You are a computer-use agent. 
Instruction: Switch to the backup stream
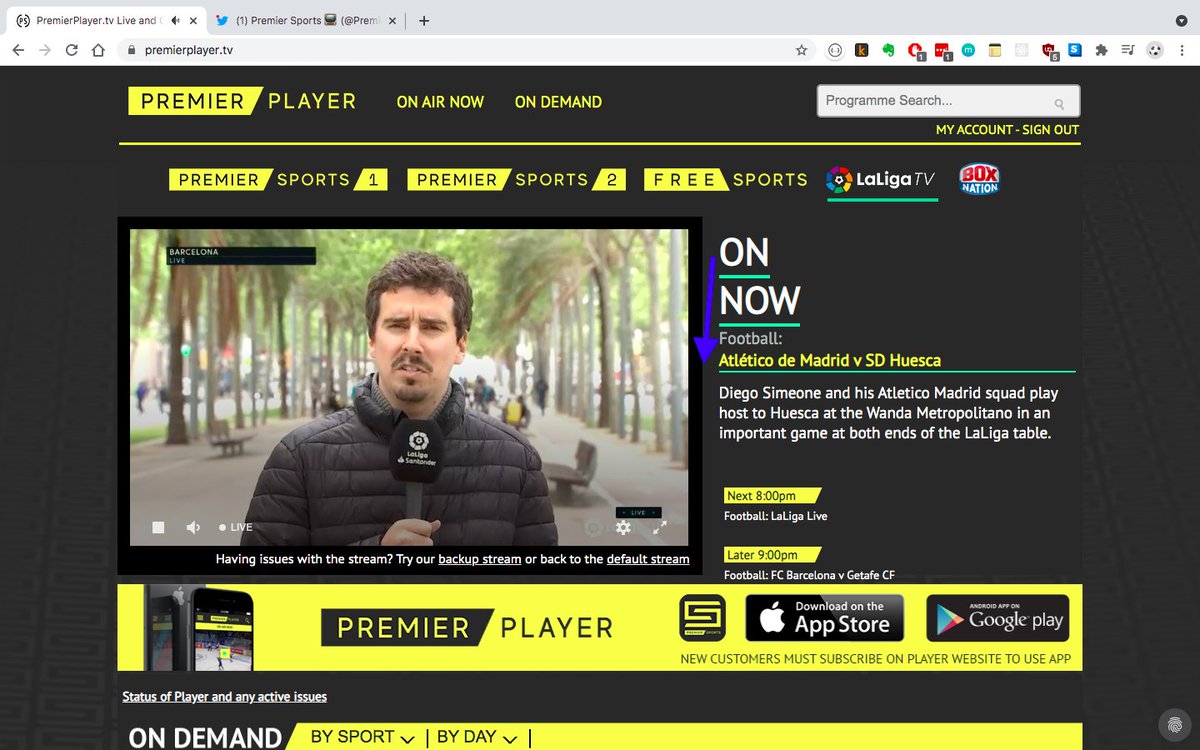coord(480,559)
